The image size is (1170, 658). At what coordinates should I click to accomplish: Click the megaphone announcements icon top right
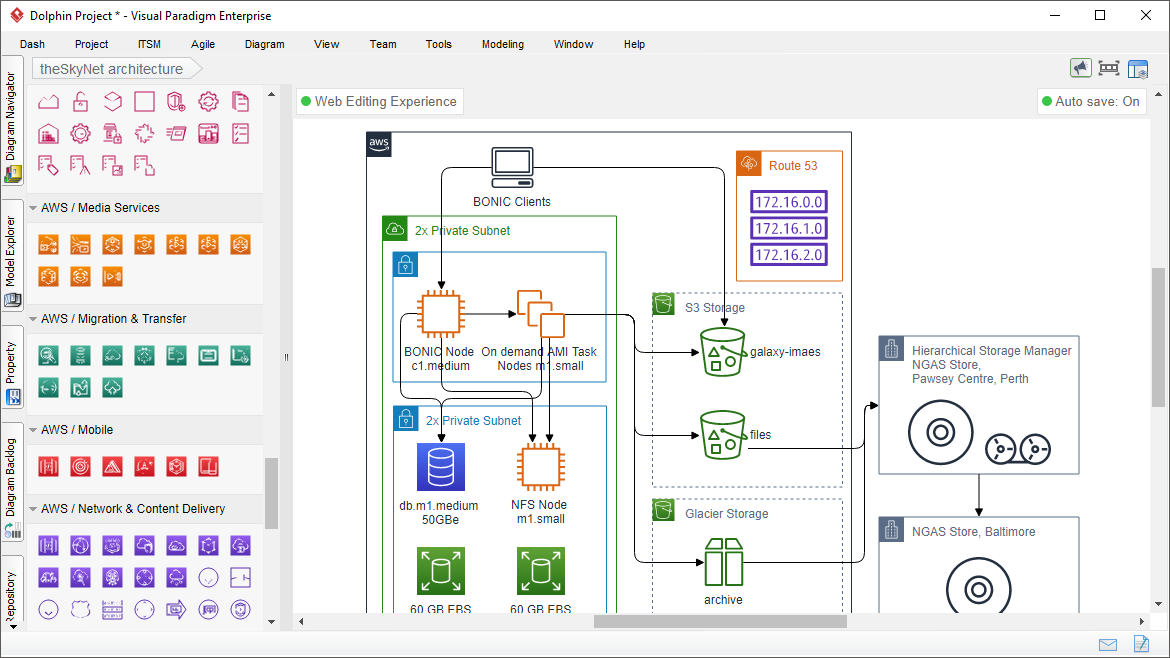click(1080, 67)
